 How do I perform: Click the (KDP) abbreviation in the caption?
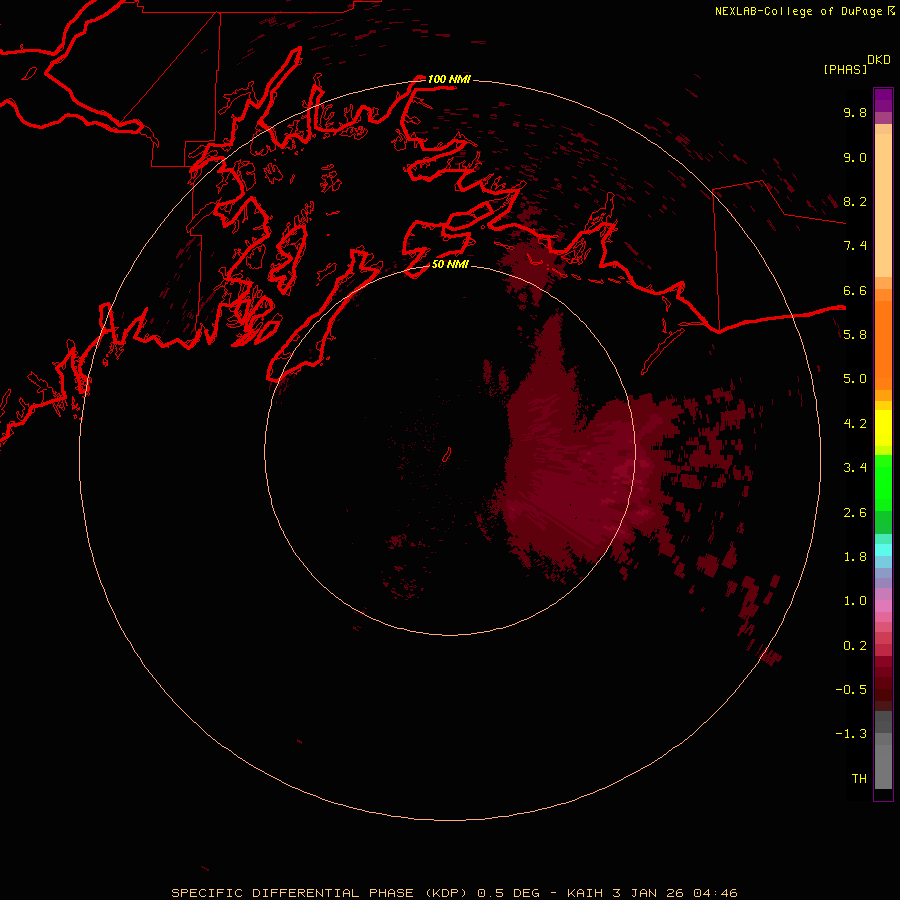(x=448, y=893)
